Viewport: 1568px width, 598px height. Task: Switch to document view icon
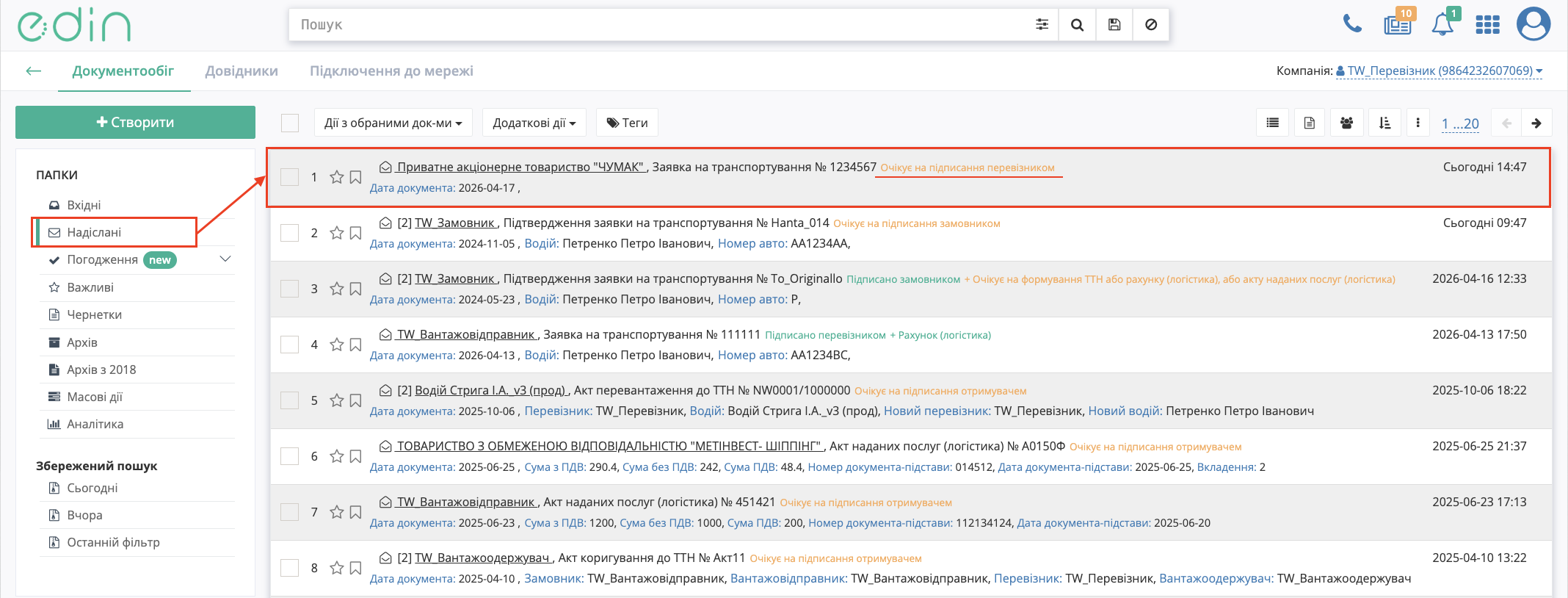1310,123
